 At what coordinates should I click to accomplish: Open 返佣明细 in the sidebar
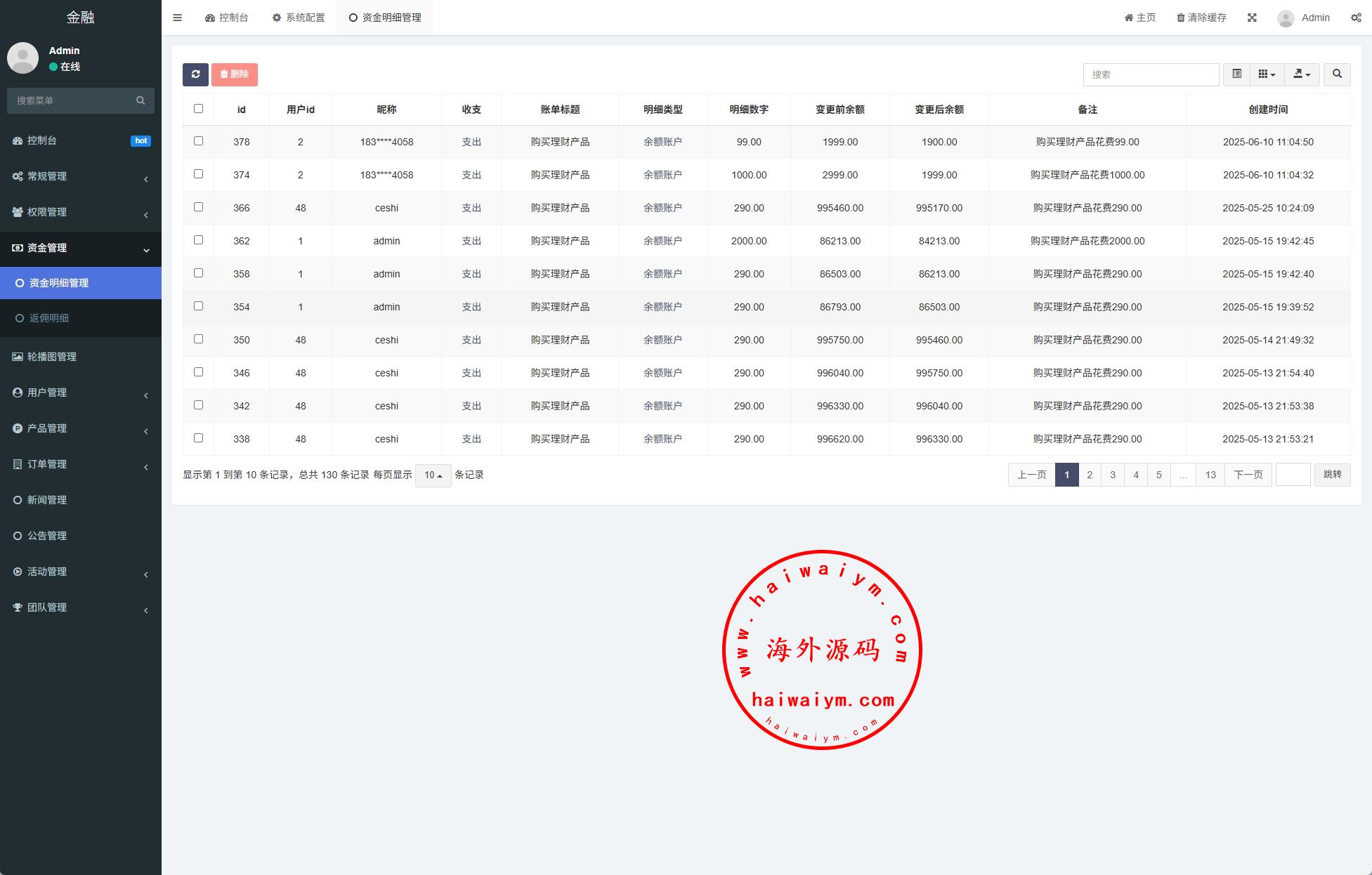(49, 318)
